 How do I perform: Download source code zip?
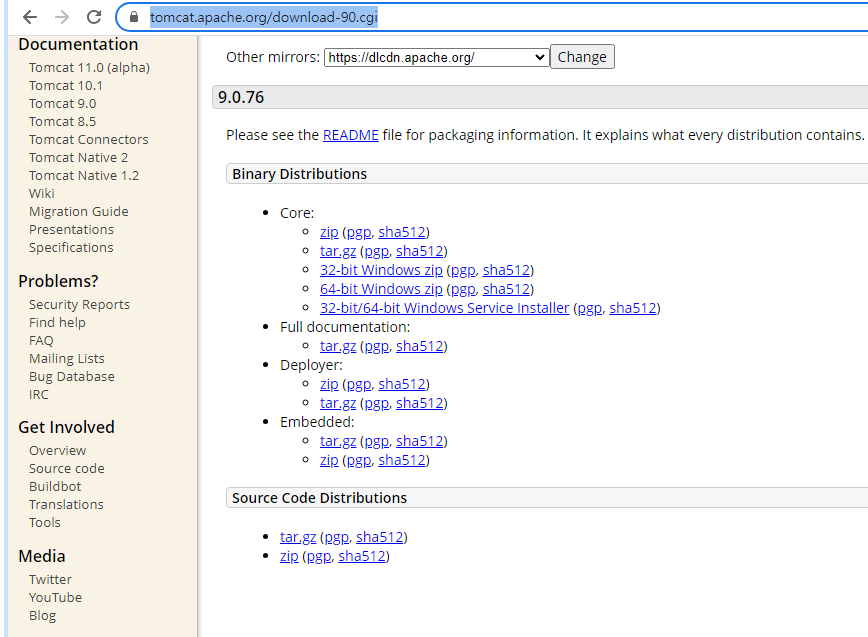pyautogui.click(x=289, y=556)
